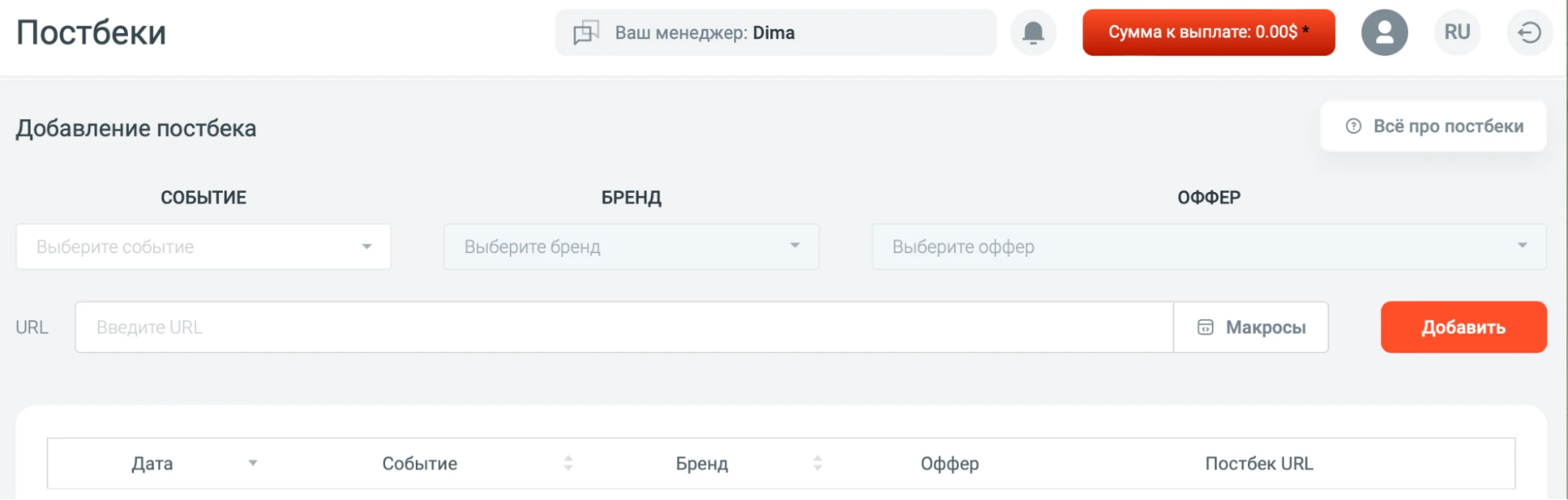This screenshot has width=1568, height=500.
Task: Open Выберите оффер dropdown
Action: (x=1209, y=247)
